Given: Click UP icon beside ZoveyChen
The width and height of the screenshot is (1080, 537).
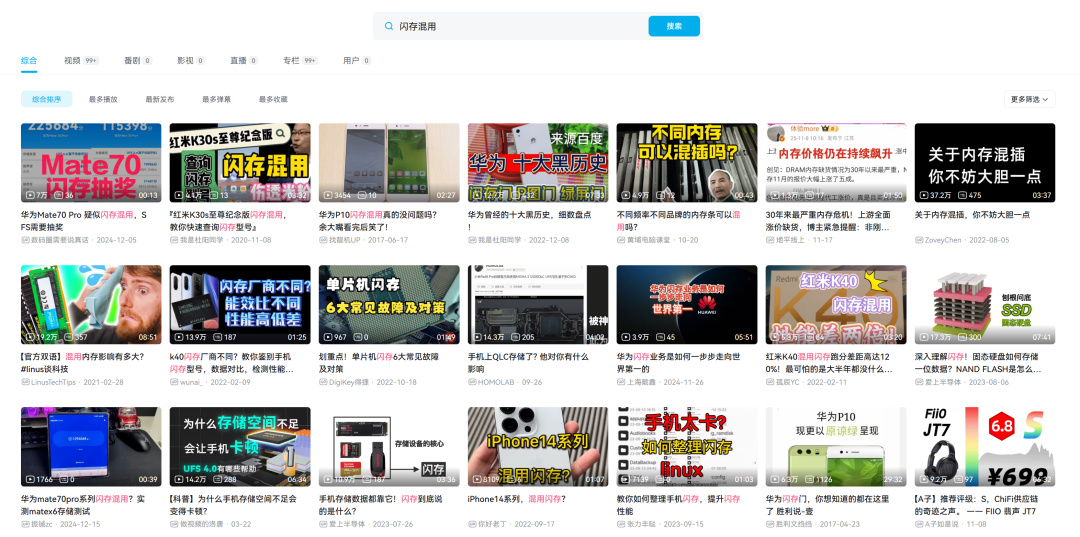Looking at the screenshot, I should point(919,240).
